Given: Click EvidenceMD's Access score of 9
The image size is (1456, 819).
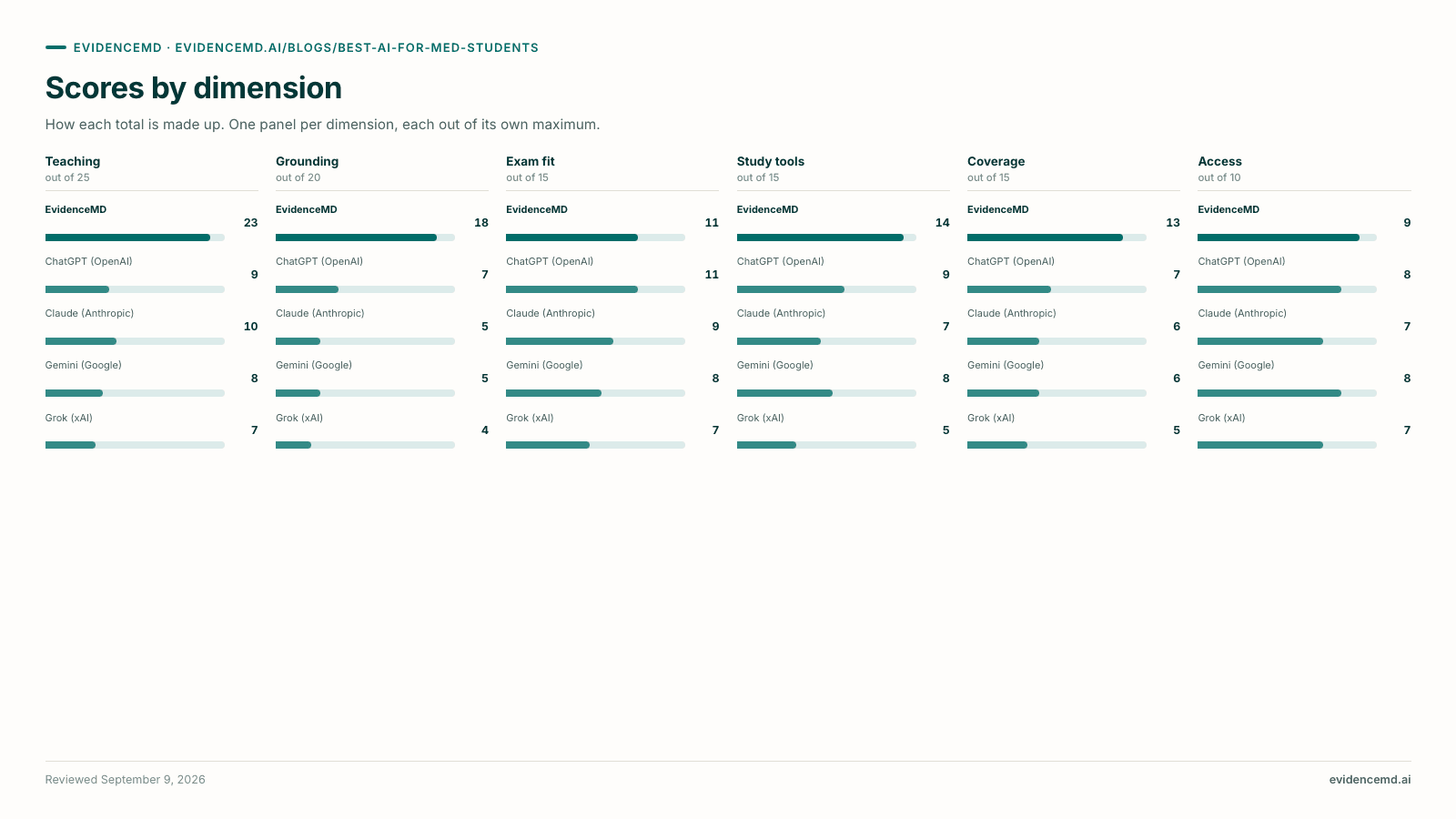Looking at the screenshot, I should 1407,223.
